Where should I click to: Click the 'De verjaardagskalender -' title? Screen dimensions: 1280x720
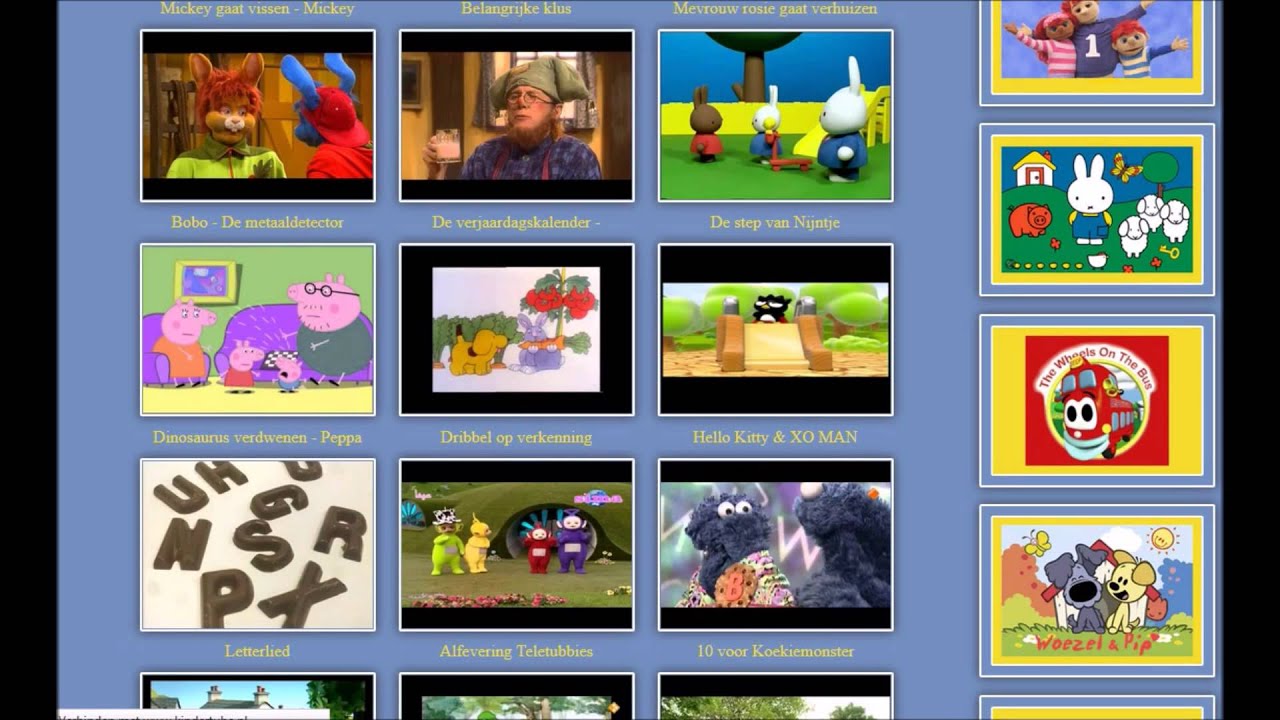click(x=516, y=222)
